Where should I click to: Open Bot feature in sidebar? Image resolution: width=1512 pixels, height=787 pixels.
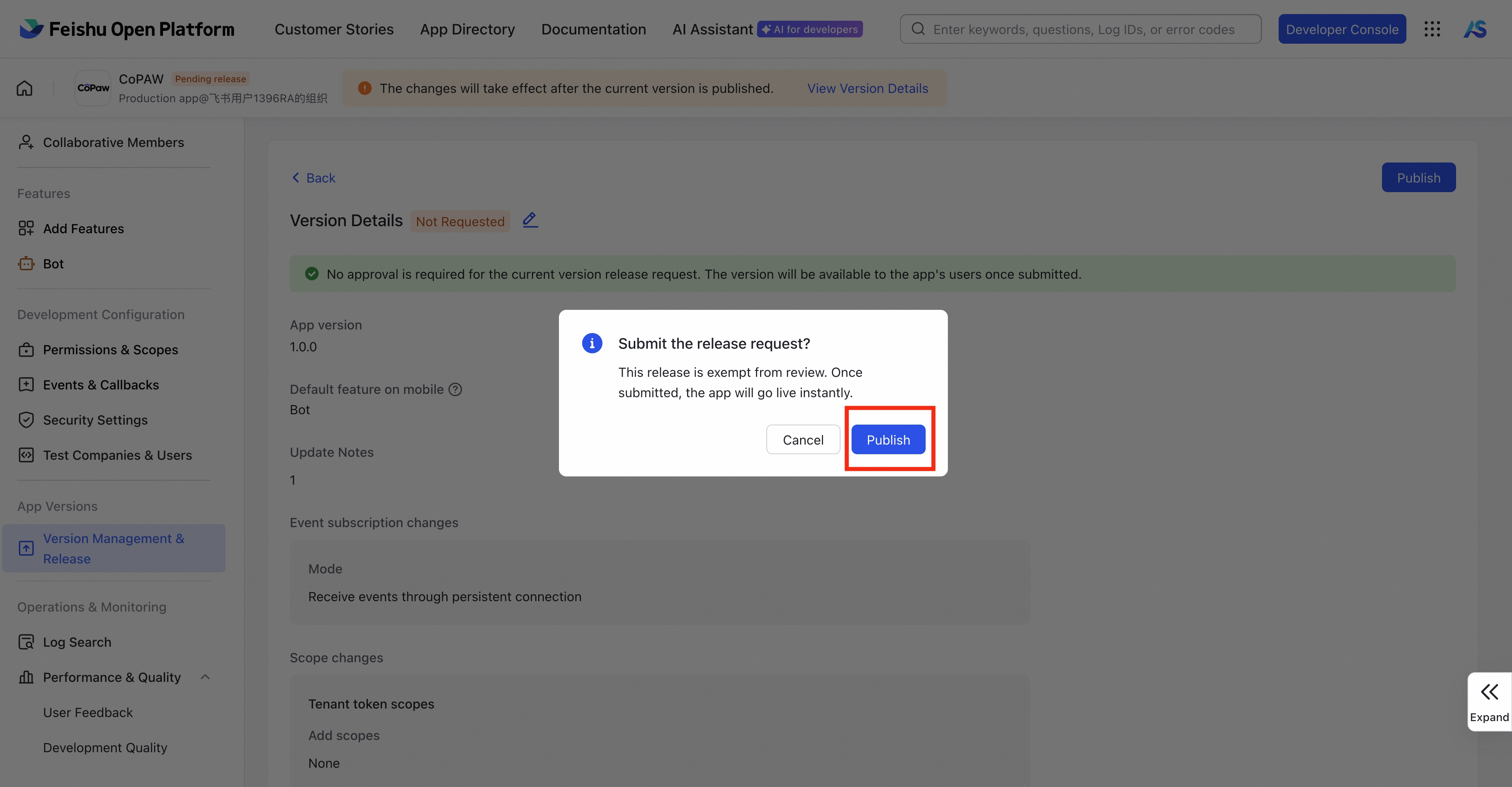pos(53,264)
